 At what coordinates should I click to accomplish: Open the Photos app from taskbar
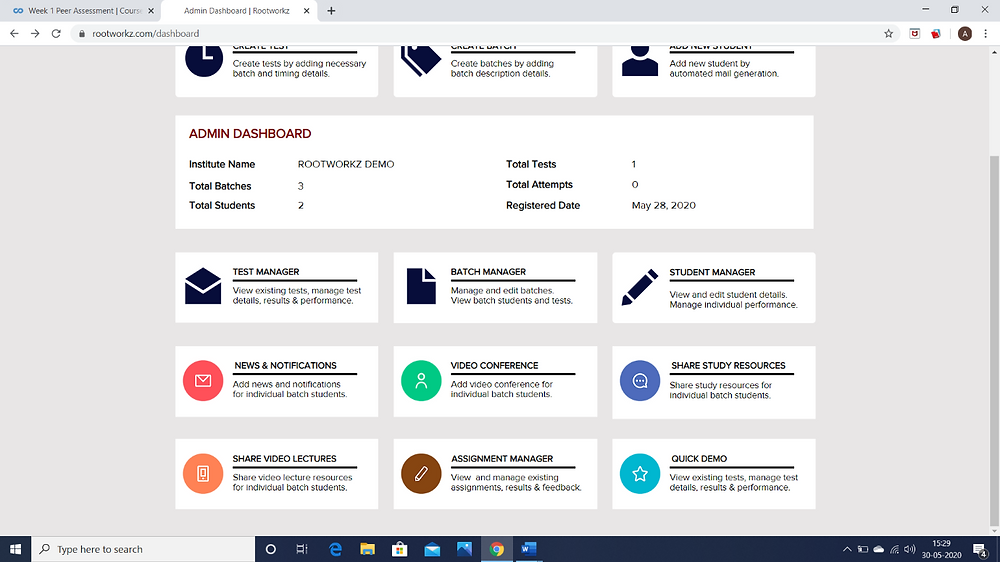point(464,549)
